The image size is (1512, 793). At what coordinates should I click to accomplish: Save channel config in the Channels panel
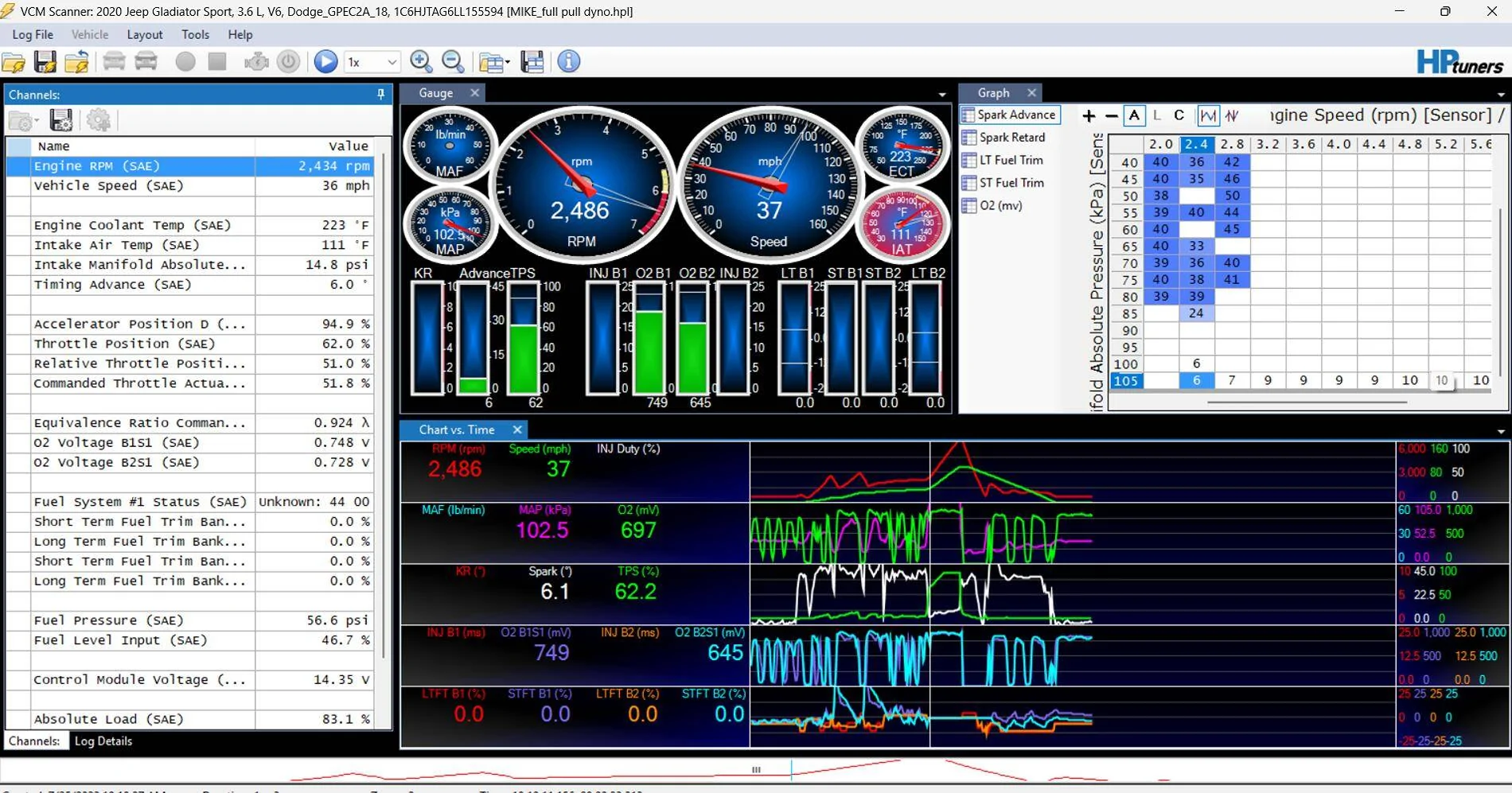(61, 120)
